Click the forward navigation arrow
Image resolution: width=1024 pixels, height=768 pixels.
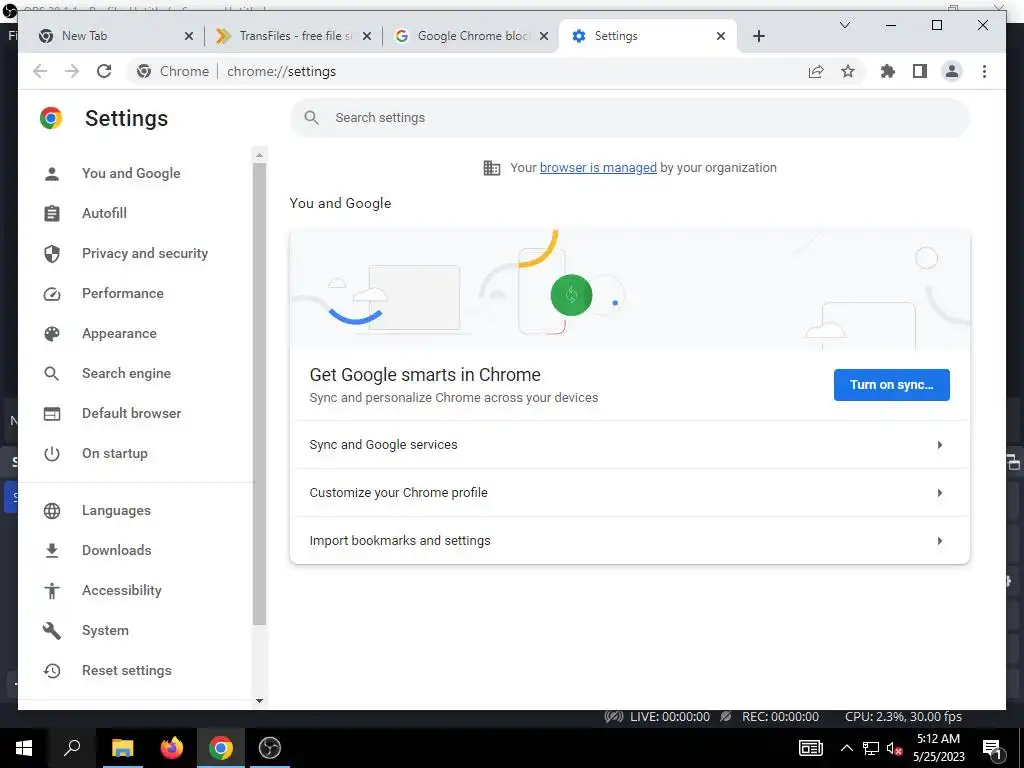(72, 71)
